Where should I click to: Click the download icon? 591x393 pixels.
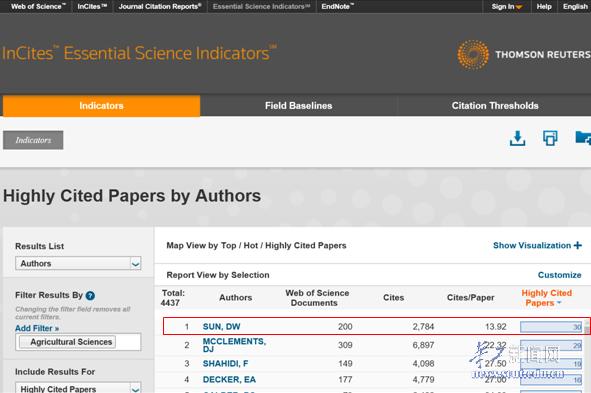517,138
